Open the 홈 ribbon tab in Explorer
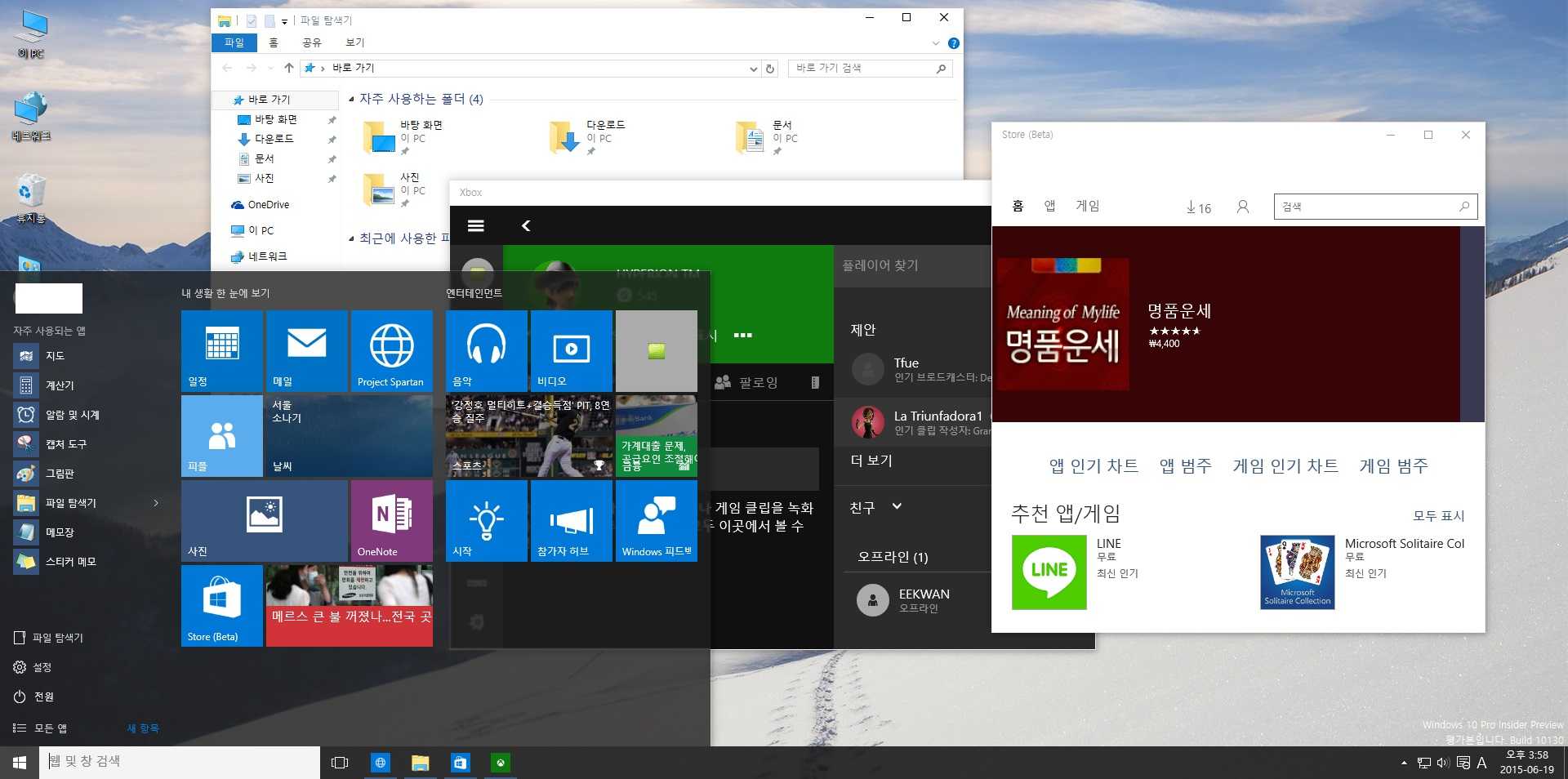The image size is (1568, 779). point(274,42)
